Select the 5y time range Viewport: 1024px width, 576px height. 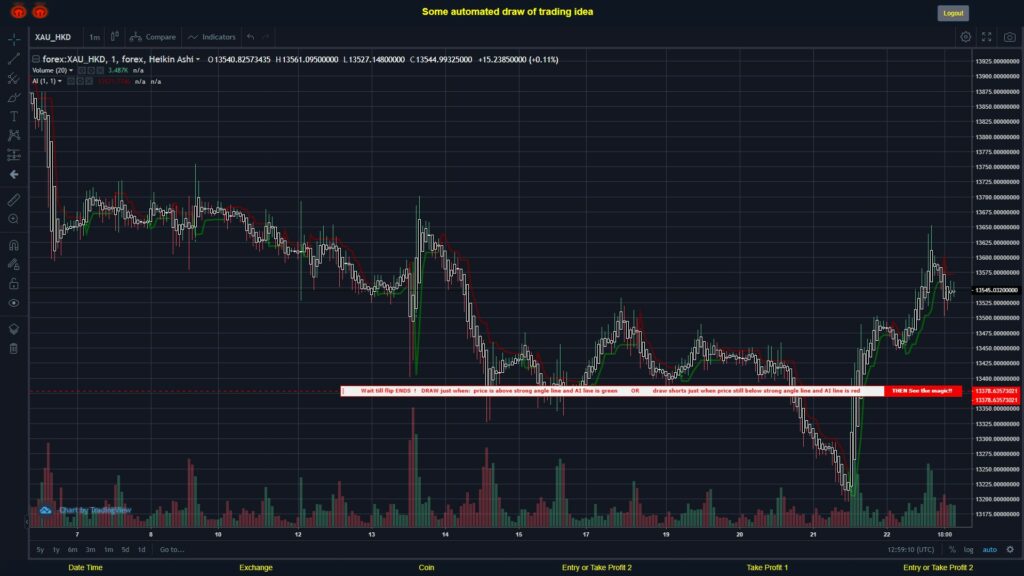40,550
